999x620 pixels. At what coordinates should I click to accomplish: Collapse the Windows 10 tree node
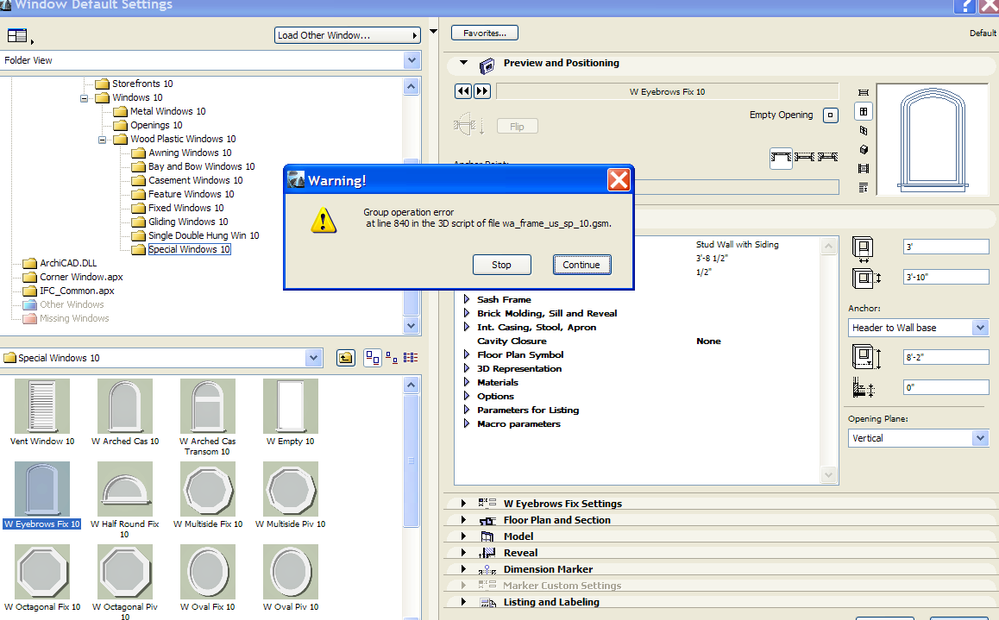83,98
